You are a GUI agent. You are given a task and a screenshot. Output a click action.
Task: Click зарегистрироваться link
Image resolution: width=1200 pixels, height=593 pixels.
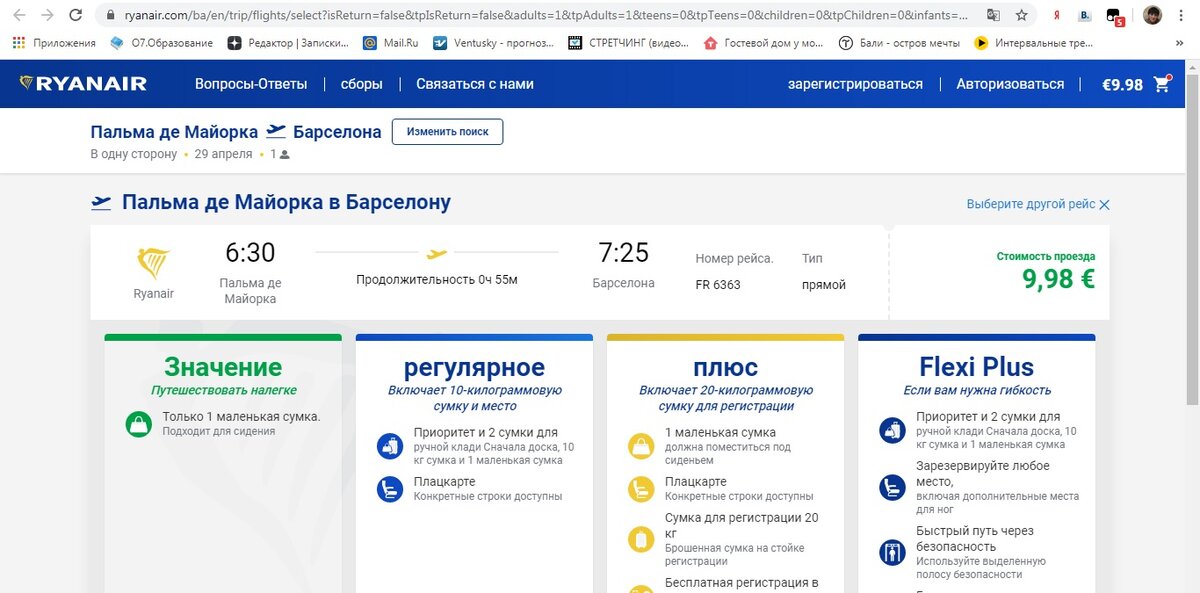pyautogui.click(x=855, y=84)
